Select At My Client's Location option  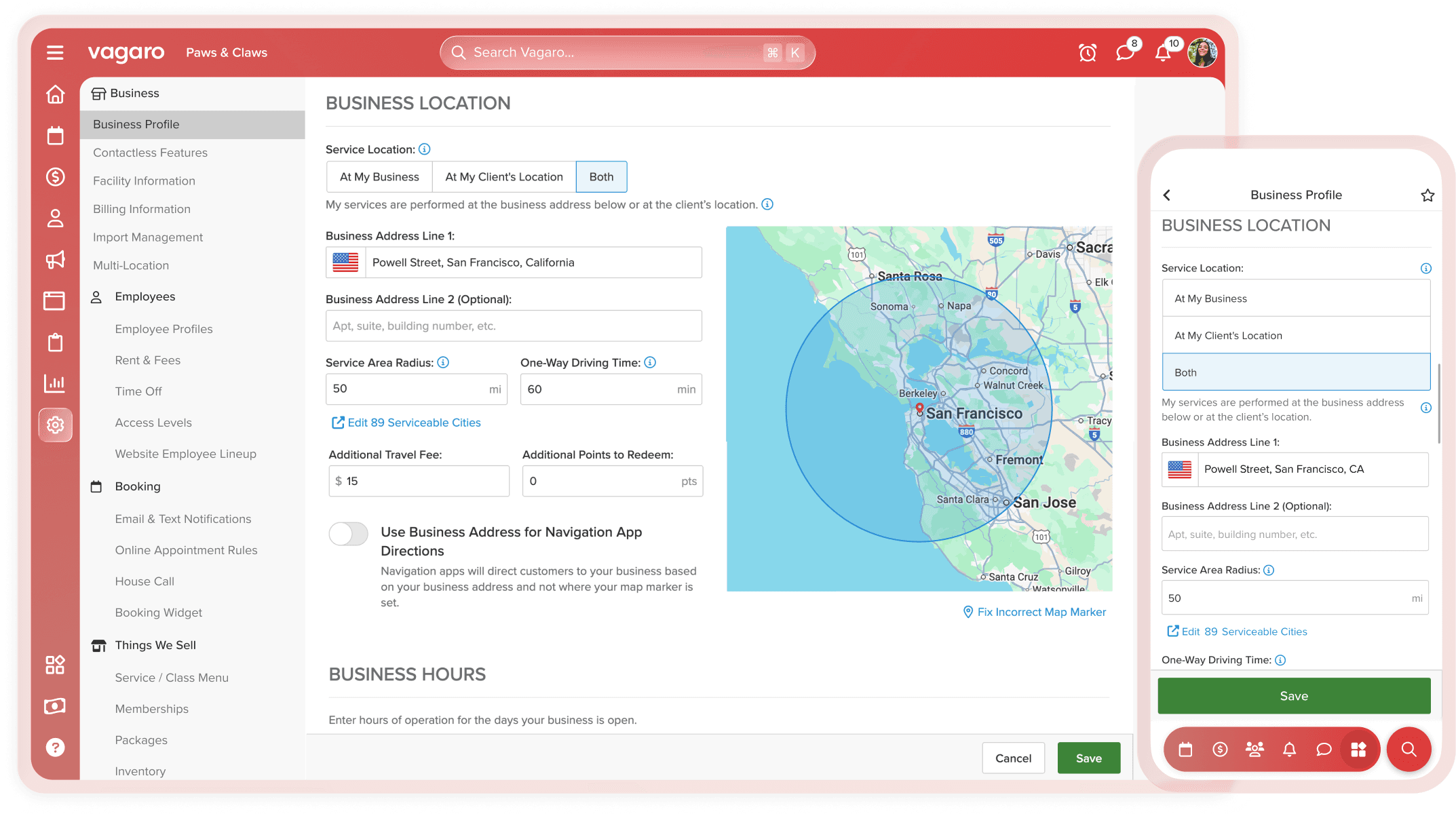pos(504,177)
